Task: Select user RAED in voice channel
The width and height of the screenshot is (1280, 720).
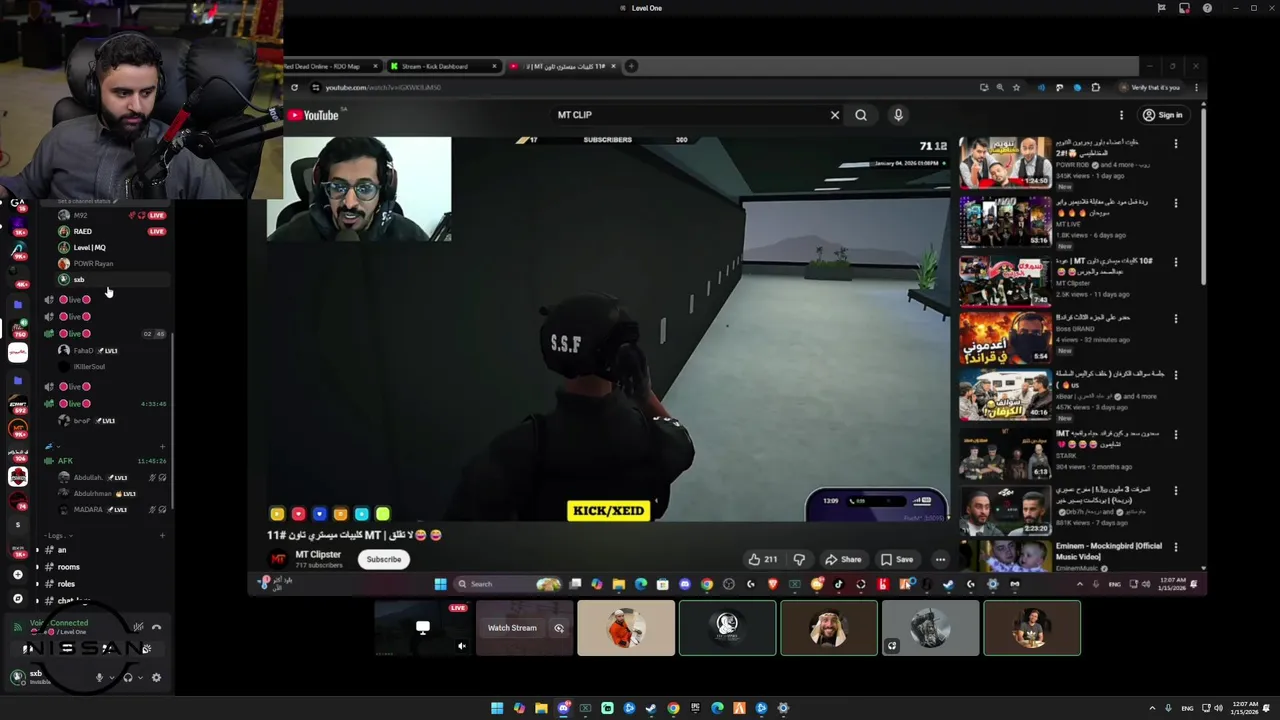Action: point(82,231)
